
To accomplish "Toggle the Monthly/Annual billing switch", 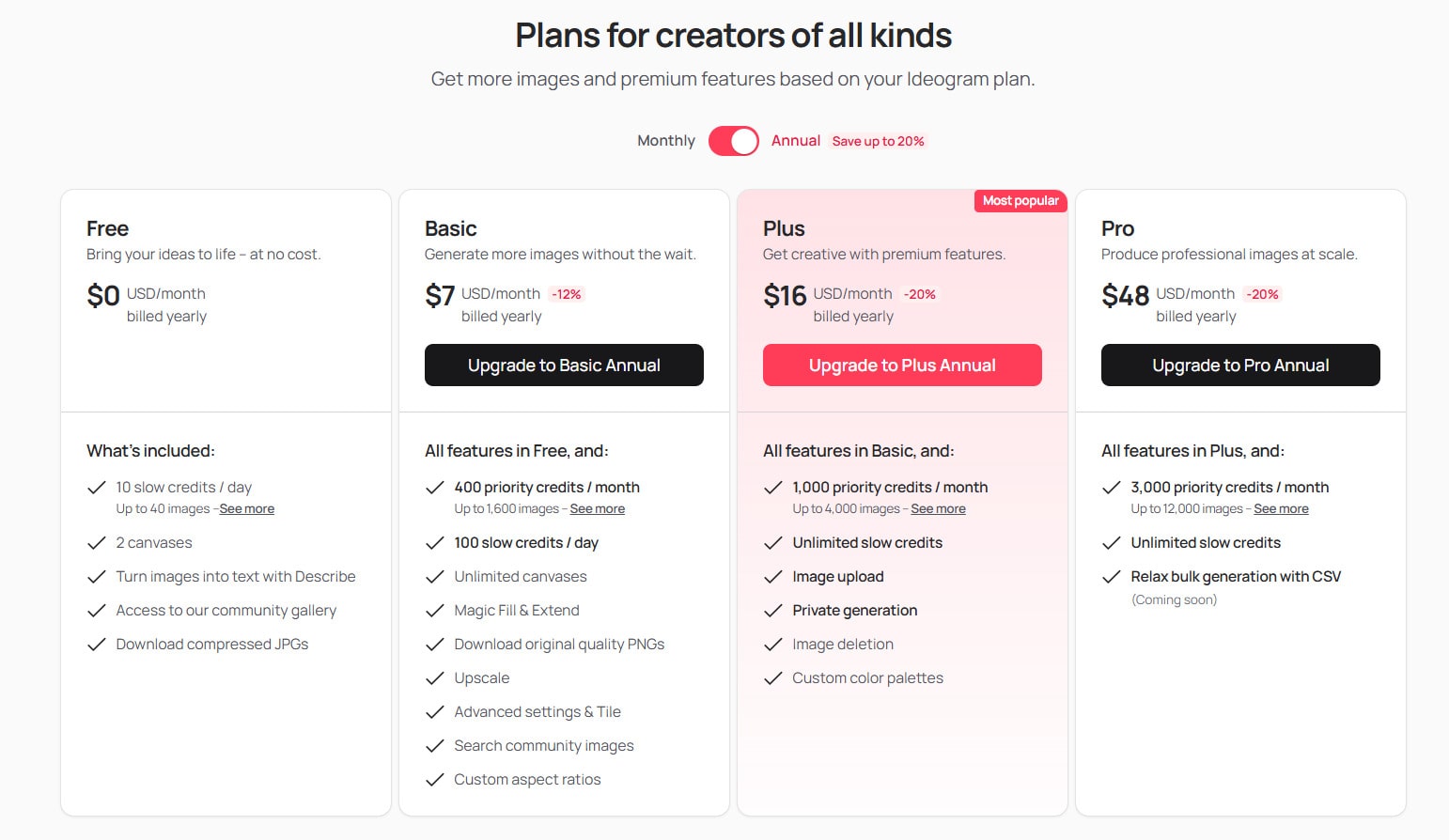I will coord(733,141).
